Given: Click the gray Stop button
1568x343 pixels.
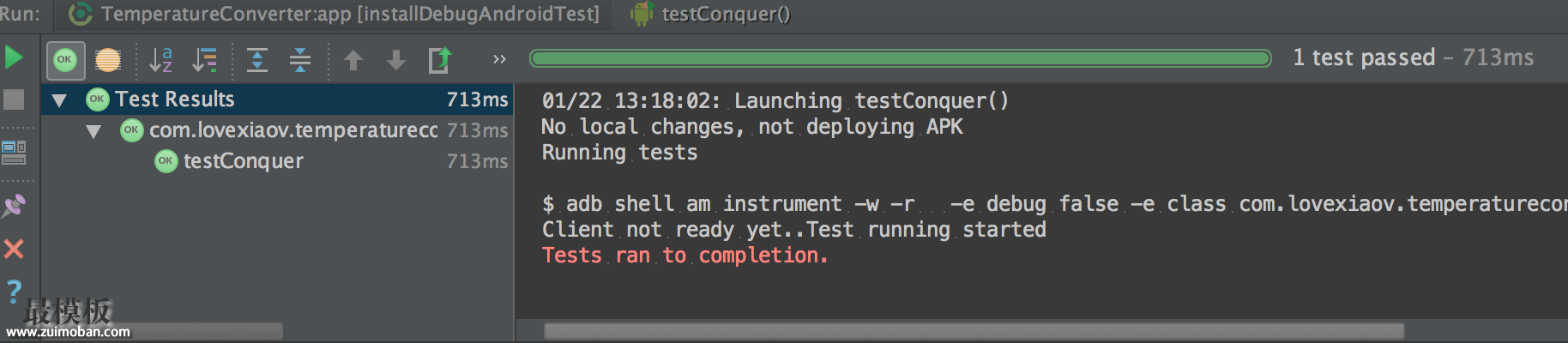Looking at the screenshot, I should [14, 99].
